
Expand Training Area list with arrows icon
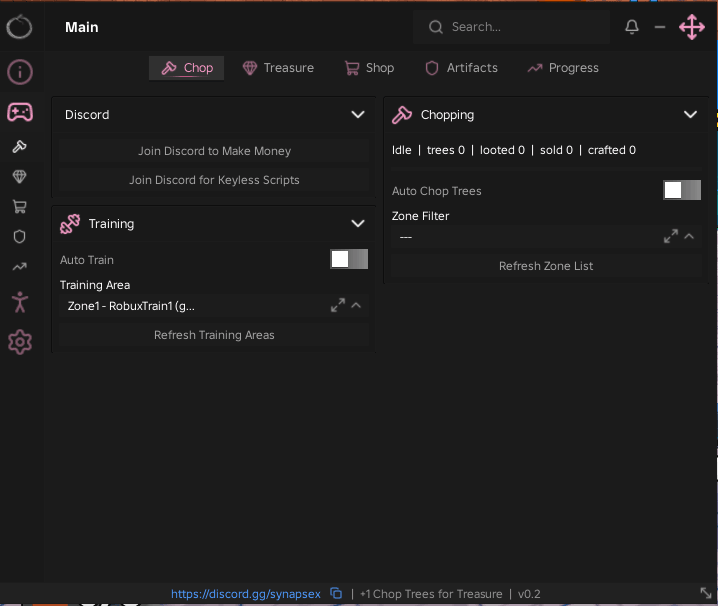pos(338,305)
